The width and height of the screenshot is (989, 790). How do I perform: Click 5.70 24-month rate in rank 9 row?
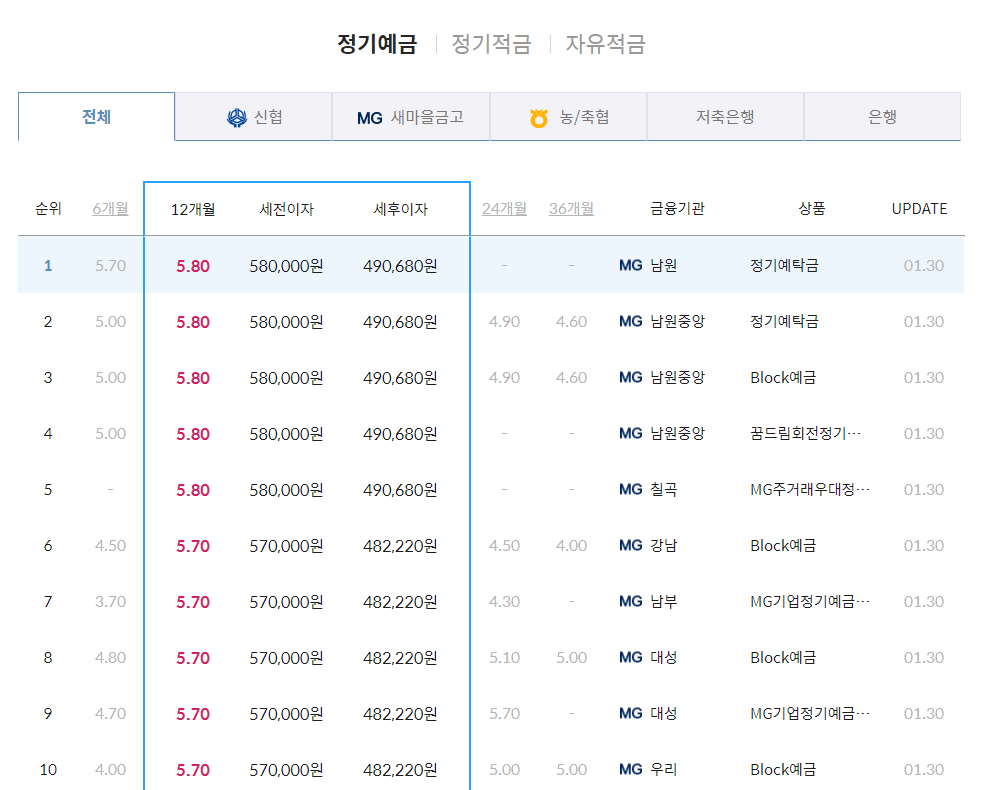[505, 714]
